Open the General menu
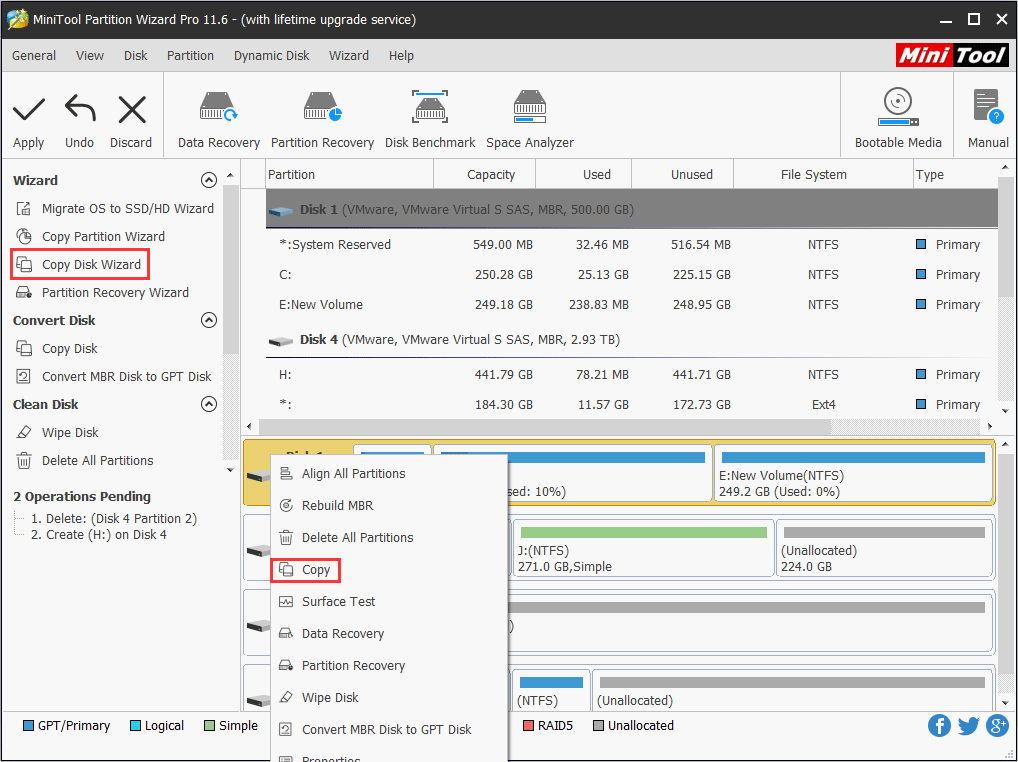 [x=34, y=56]
